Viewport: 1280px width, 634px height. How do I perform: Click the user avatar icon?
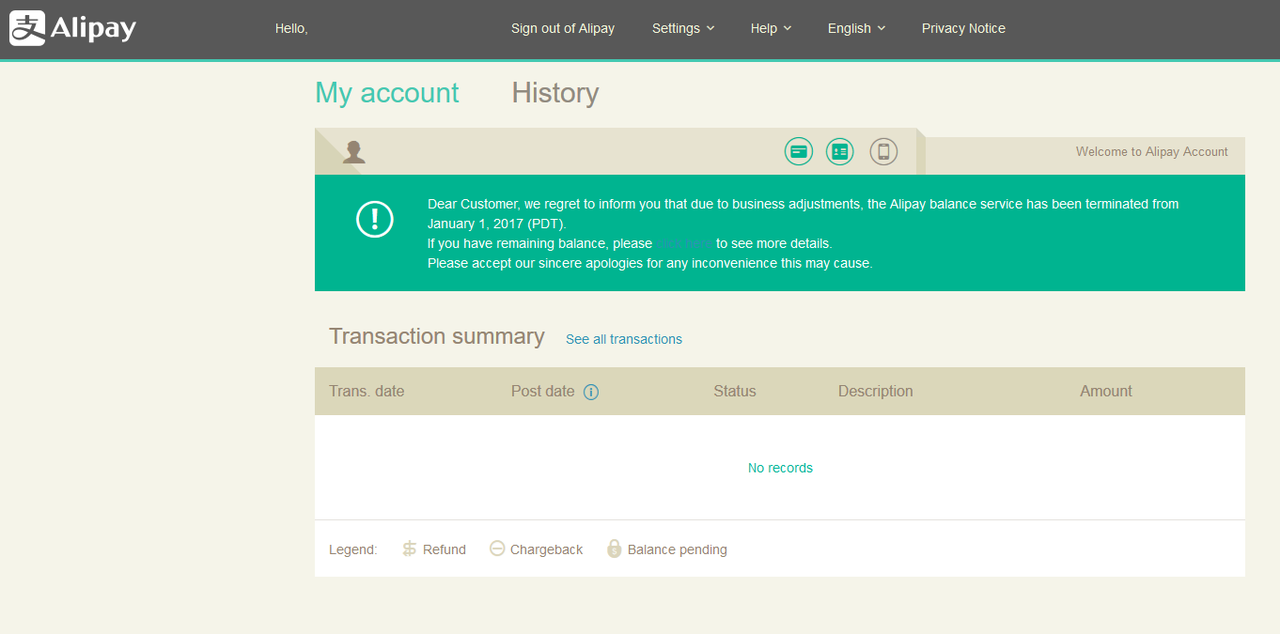pyautogui.click(x=353, y=152)
